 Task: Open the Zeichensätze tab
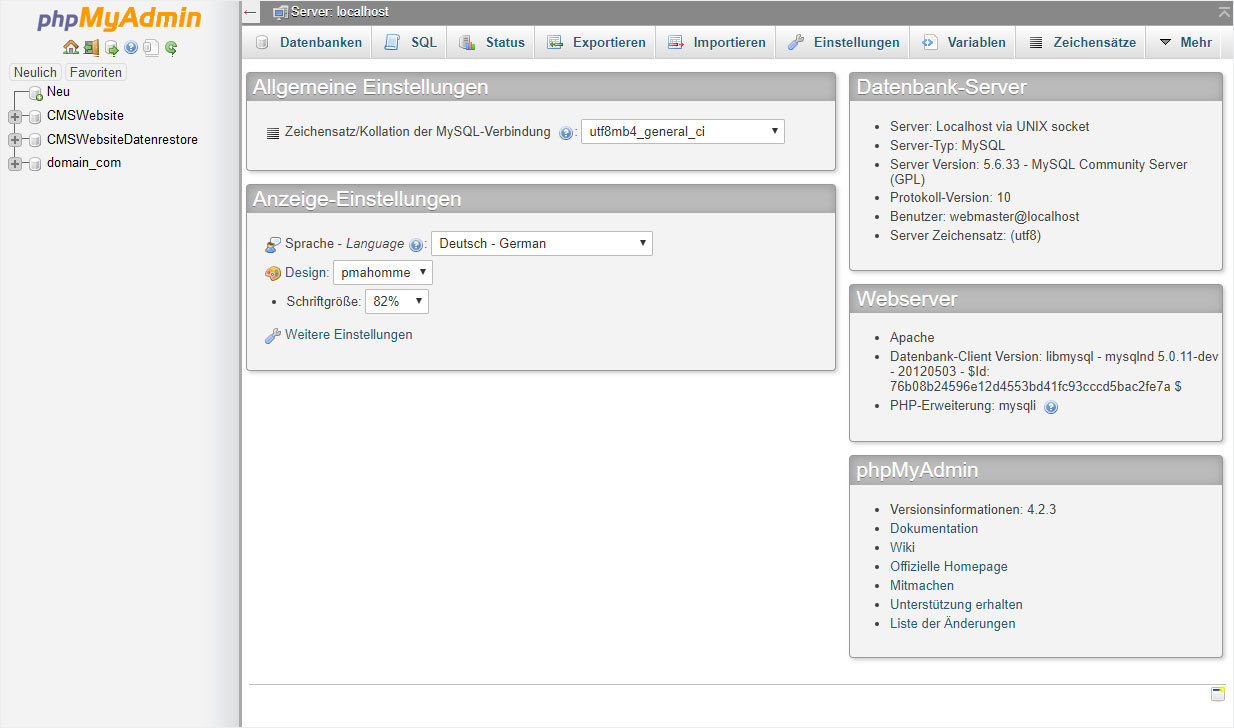pos(1082,42)
